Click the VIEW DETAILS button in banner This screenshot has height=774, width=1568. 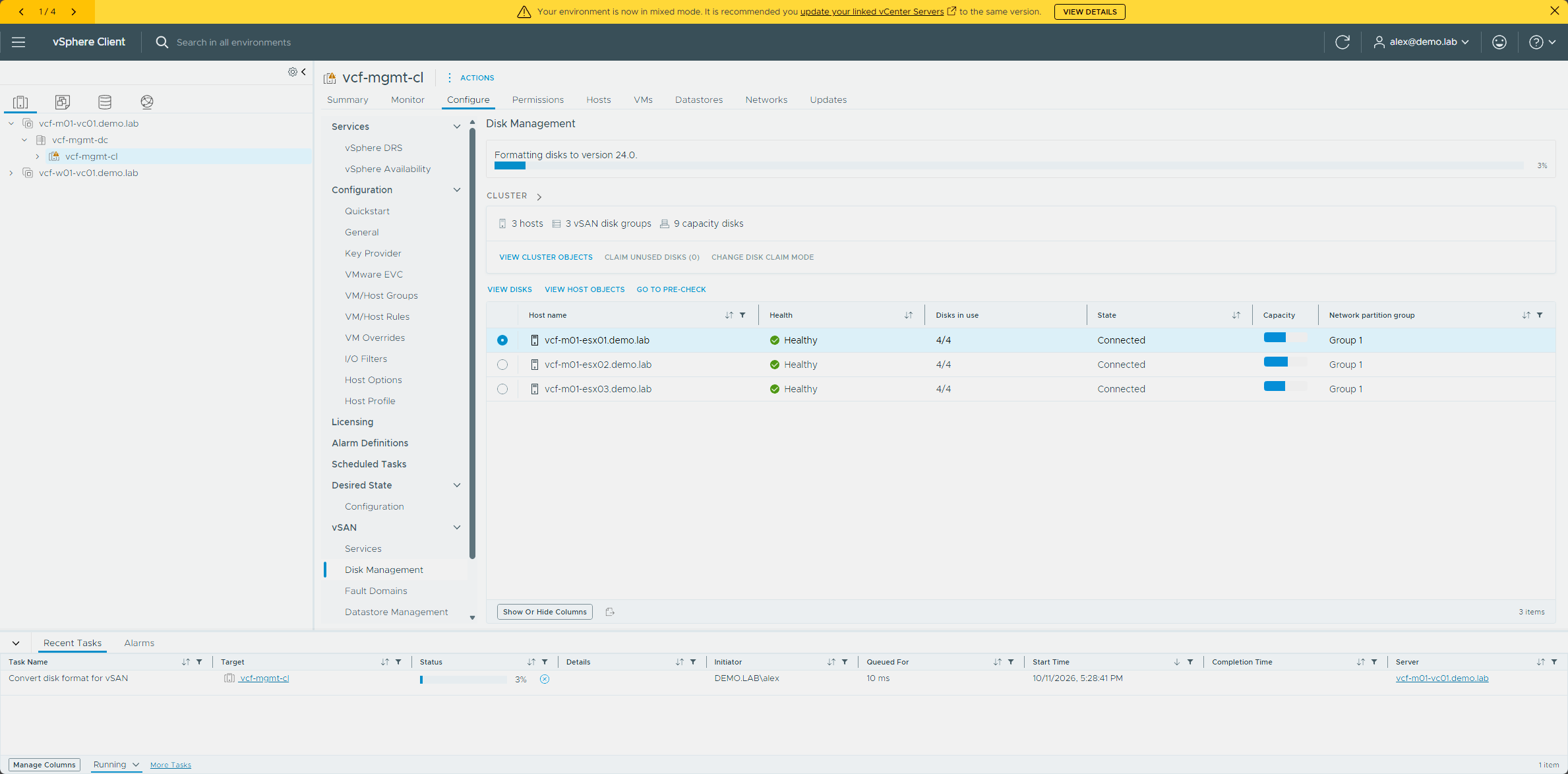(1089, 12)
